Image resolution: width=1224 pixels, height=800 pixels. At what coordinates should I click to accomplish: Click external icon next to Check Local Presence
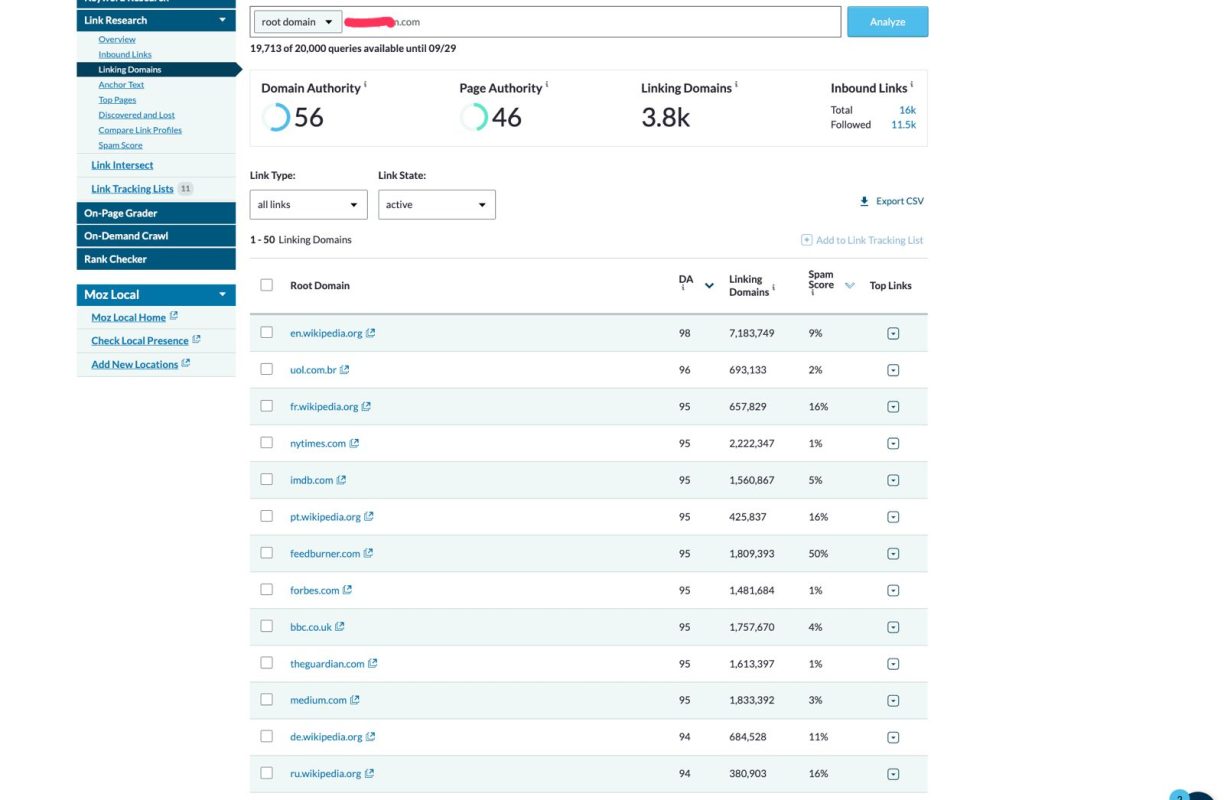197,340
